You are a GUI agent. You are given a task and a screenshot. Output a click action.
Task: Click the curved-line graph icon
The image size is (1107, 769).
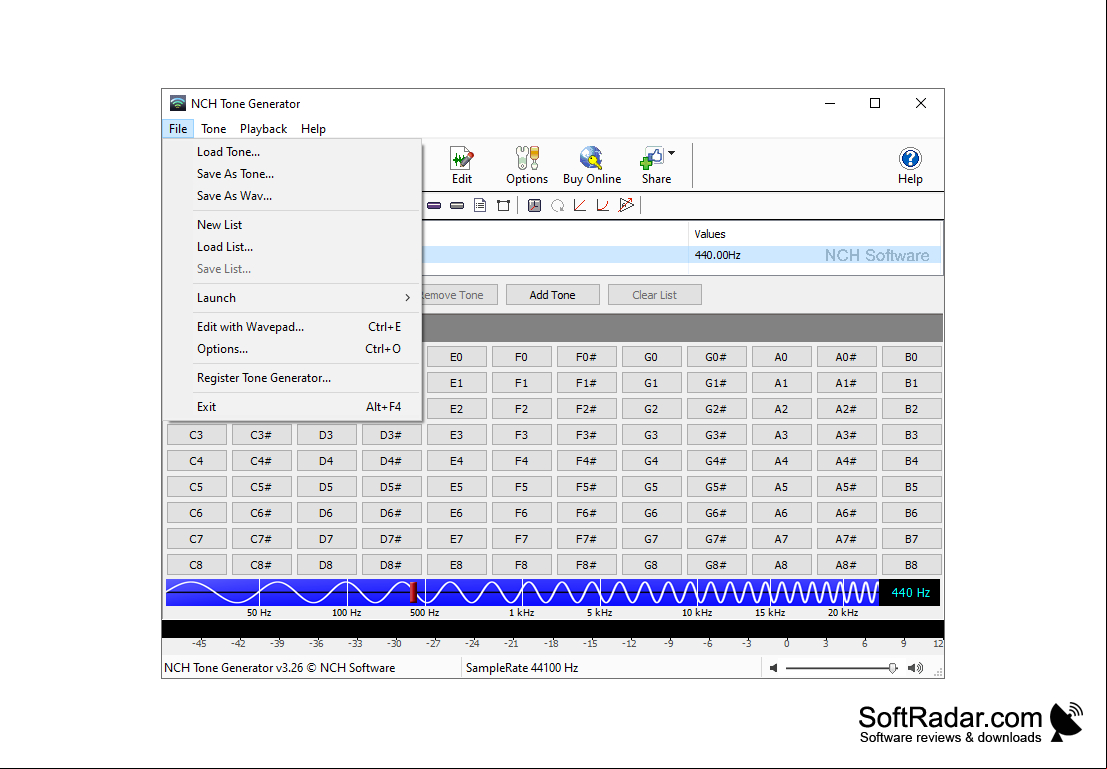[603, 205]
